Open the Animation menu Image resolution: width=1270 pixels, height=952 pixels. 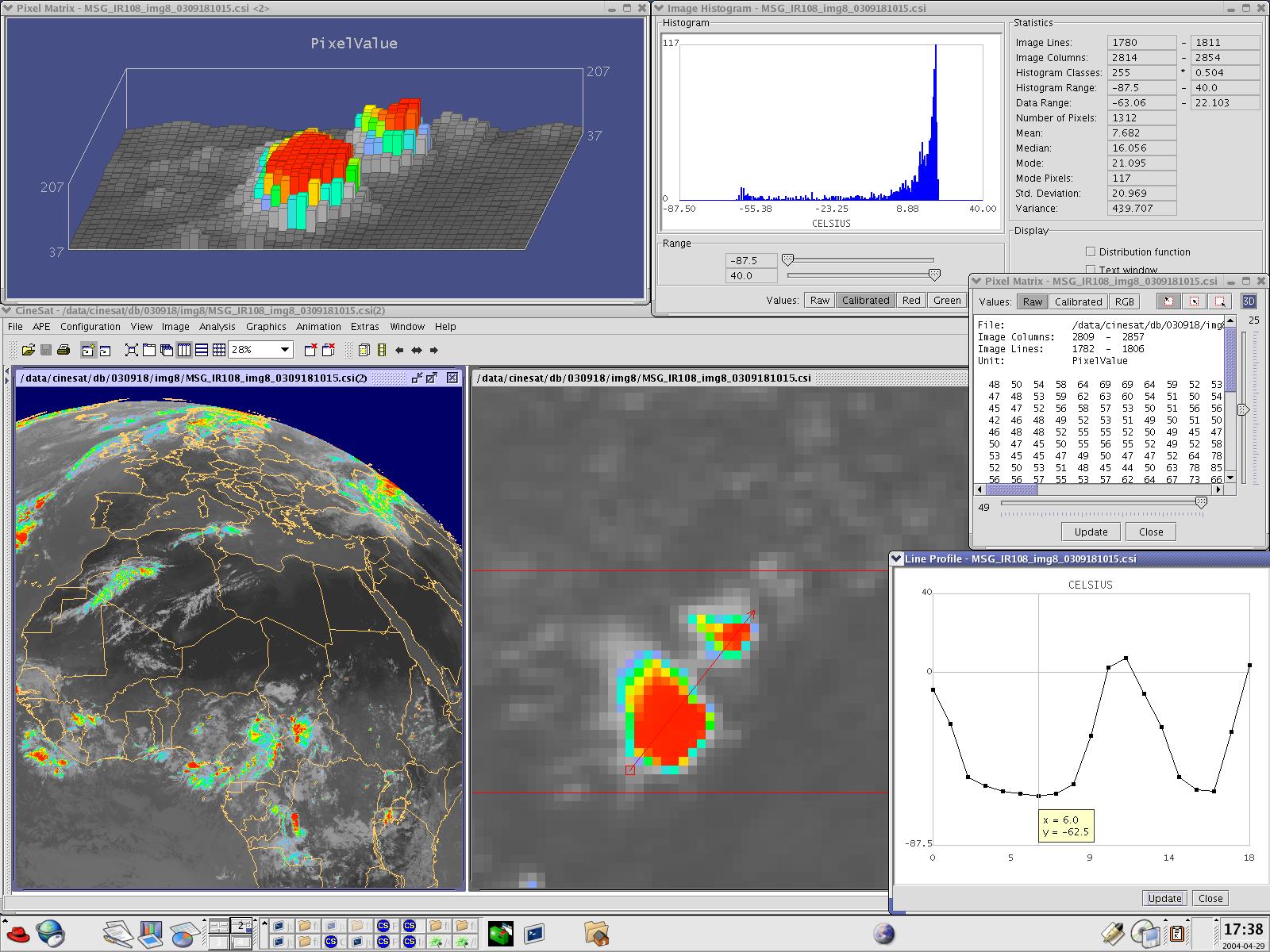(318, 326)
